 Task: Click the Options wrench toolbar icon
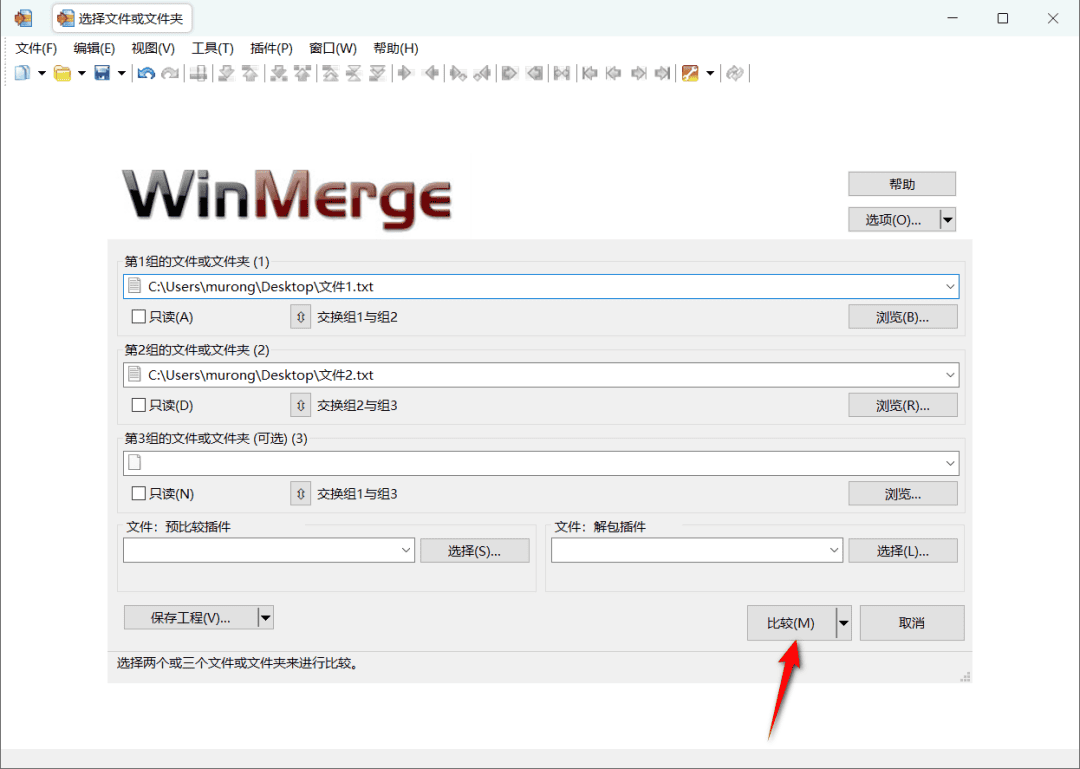(690, 72)
